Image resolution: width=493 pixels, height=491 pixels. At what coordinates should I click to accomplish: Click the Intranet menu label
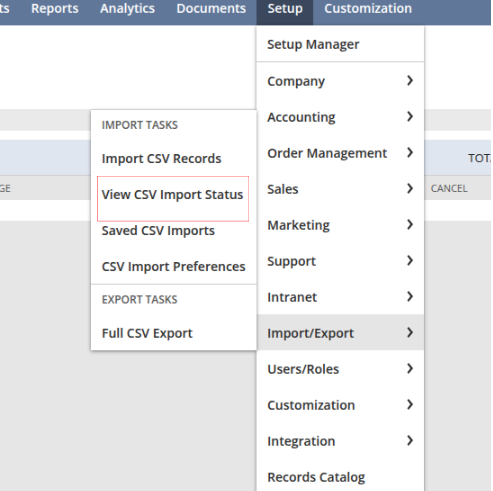[292, 297]
